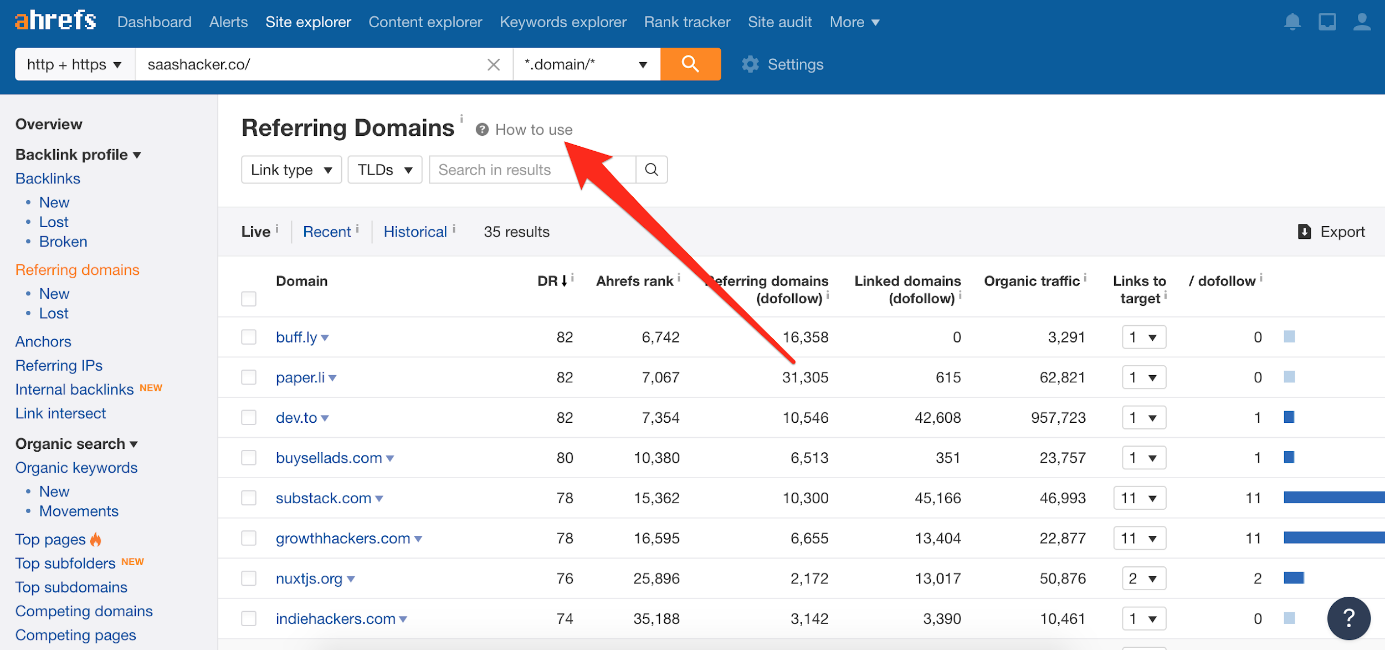Clear the URL field with X icon
The image size is (1385, 650).
point(493,65)
